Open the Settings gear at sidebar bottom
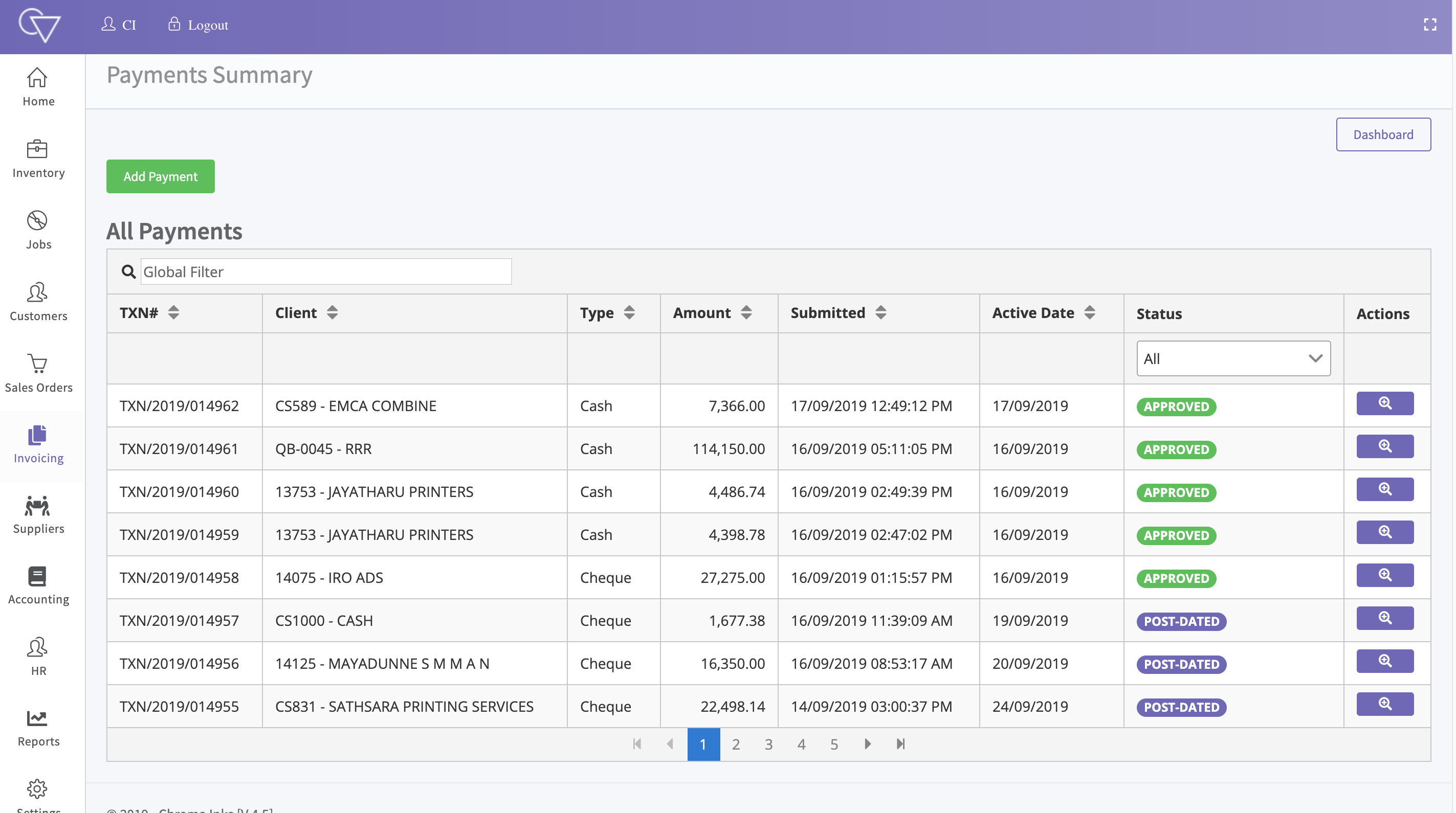Viewport: 1456px width, 813px height. (37, 790)
